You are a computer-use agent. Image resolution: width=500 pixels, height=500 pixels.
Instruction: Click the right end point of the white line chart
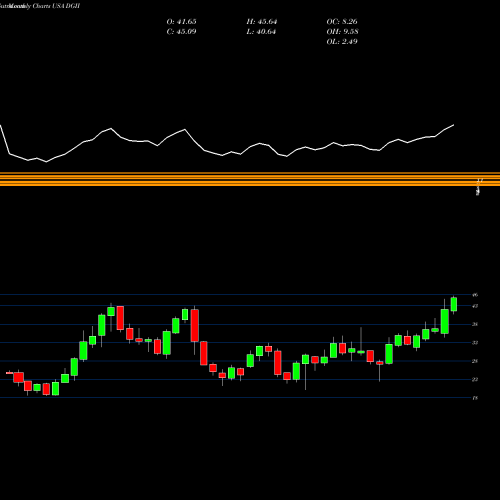pyautogui.click(x=454, y=125)
